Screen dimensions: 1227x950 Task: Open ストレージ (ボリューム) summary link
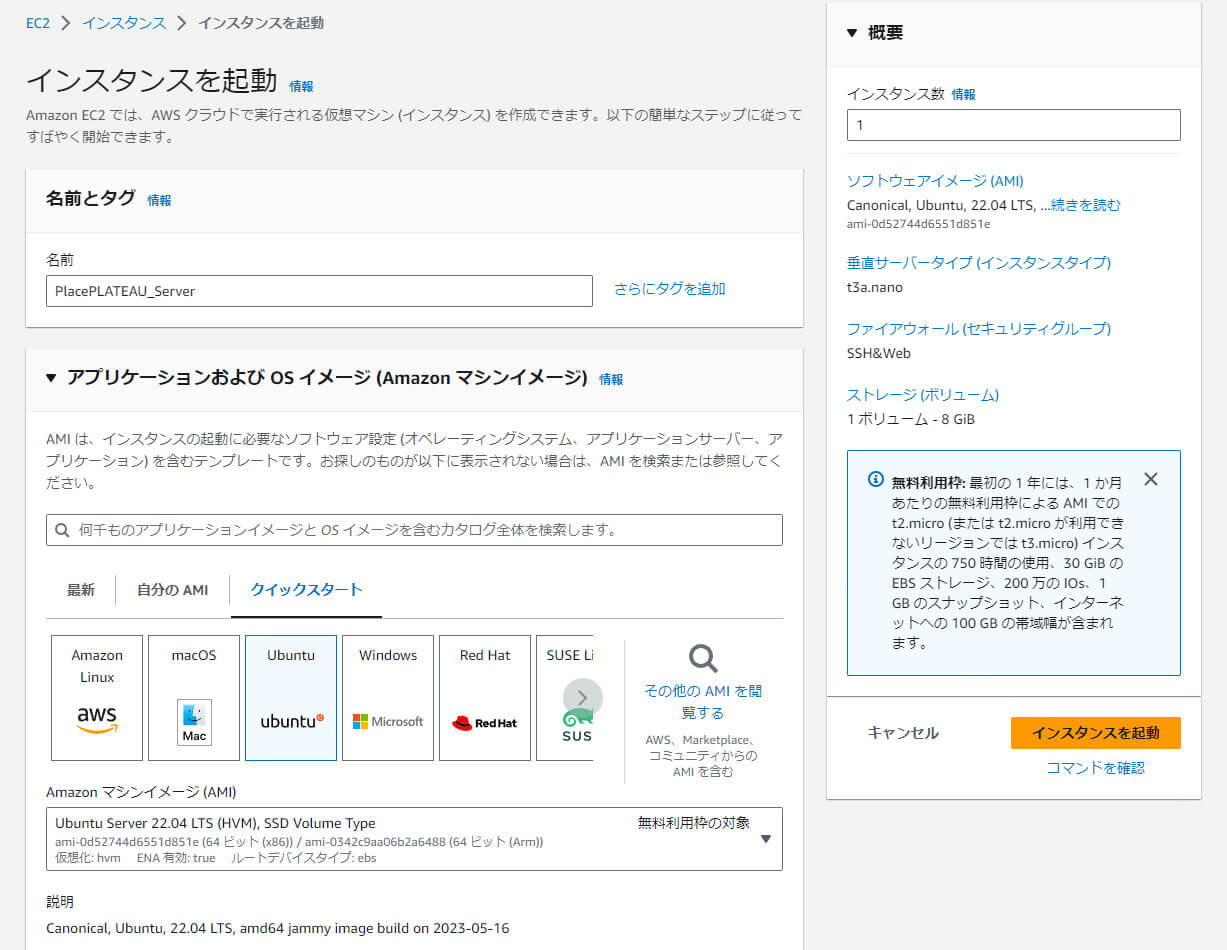pos(923,395)
